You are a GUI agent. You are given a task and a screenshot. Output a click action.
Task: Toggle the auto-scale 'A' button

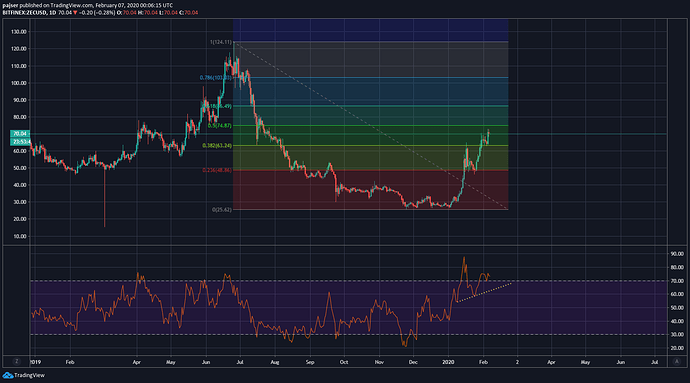tap(676, 361)
